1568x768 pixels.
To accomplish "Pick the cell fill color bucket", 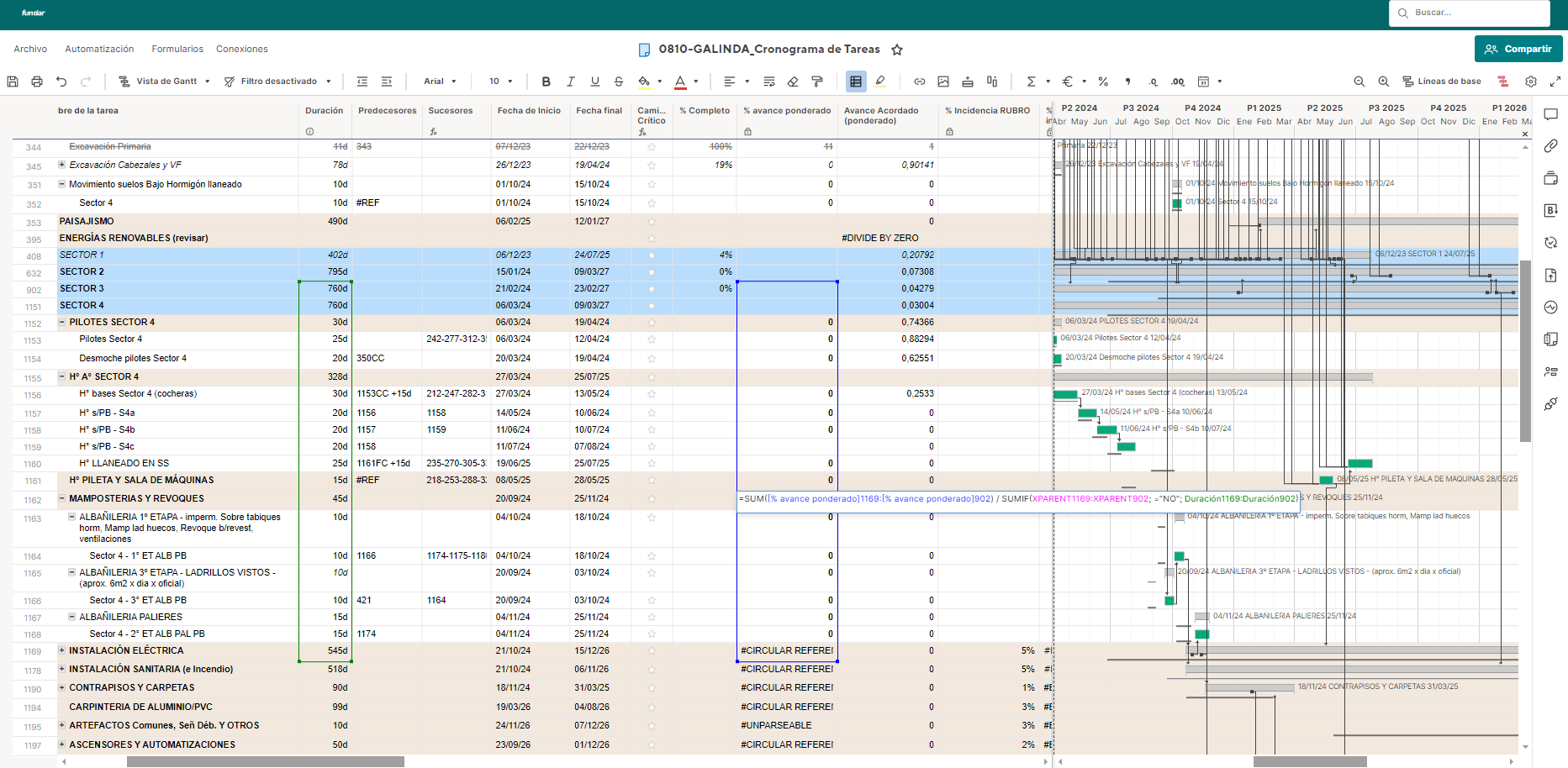I will (643, 82).
